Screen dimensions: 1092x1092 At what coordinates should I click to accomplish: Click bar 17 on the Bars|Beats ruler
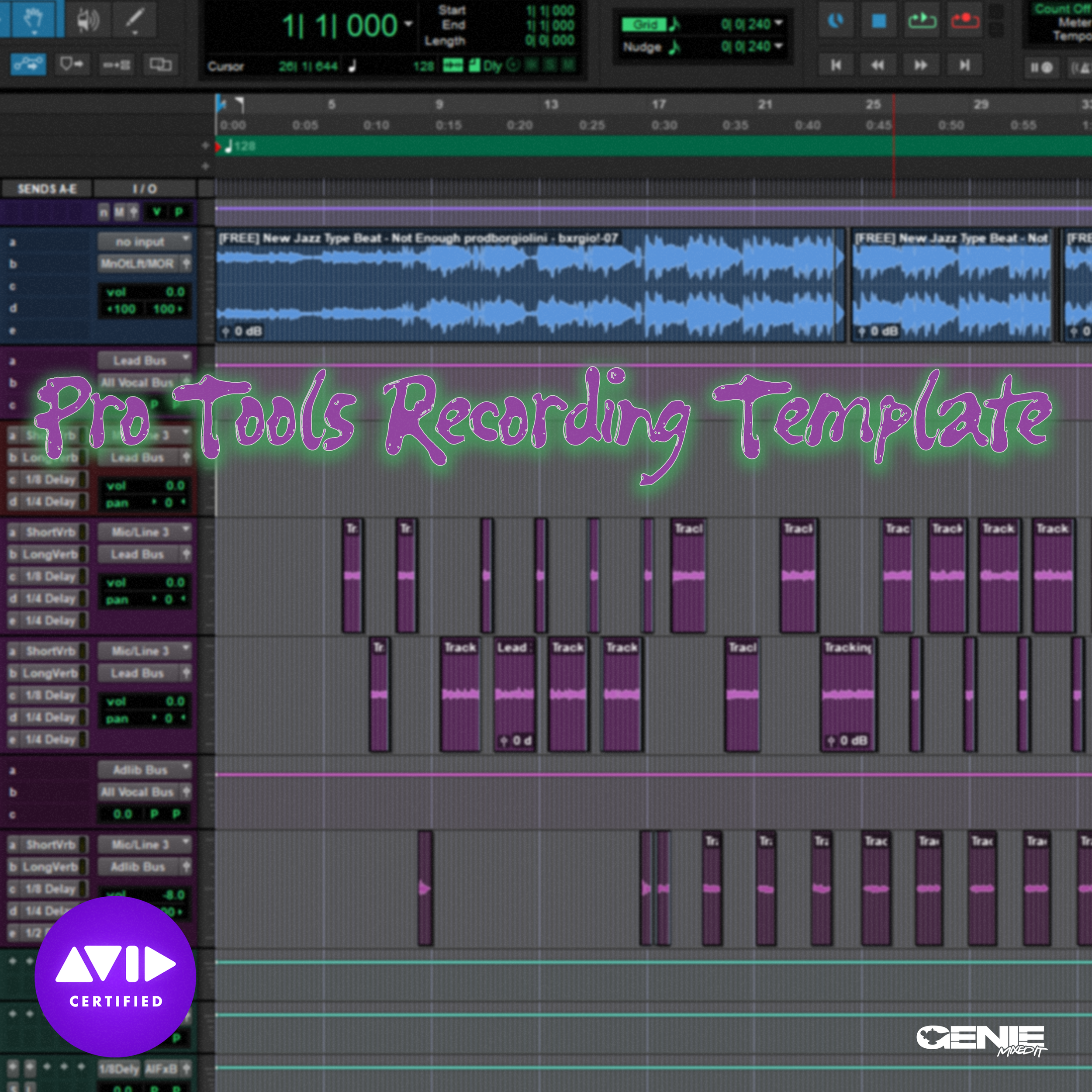659,104
